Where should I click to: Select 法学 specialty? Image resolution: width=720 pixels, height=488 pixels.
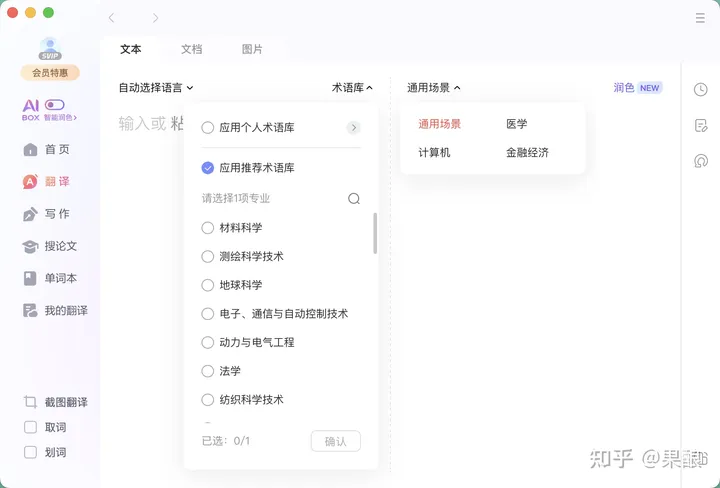pos(208,371)
